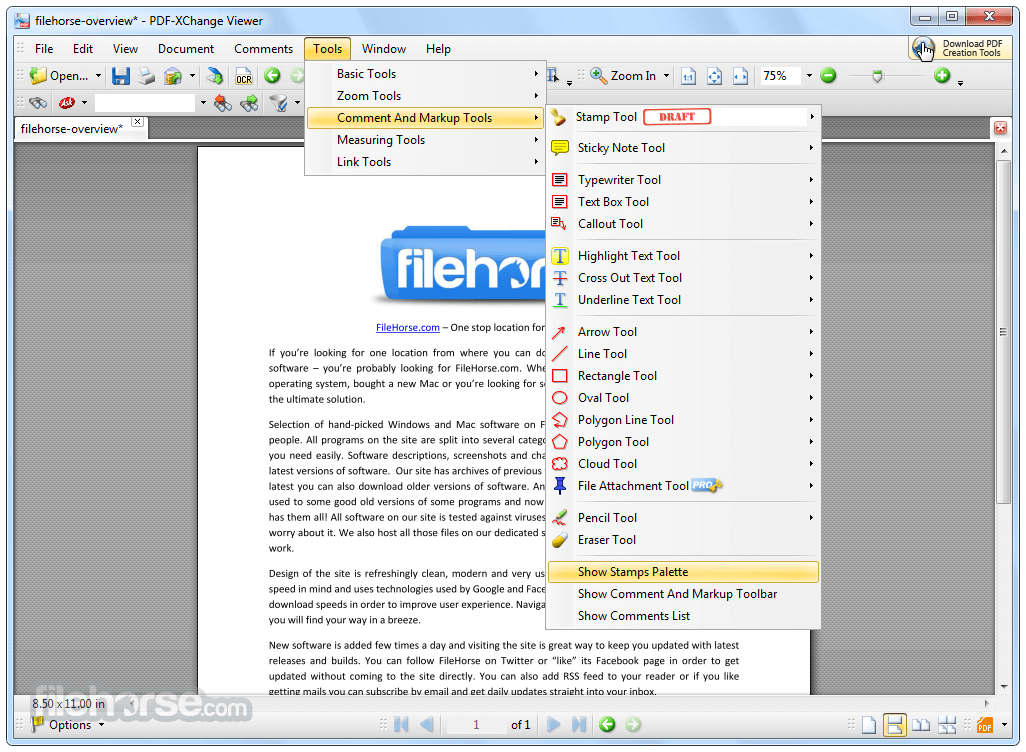Click the vertical scrollbar down arrow
1026x752 pixels.
coord(1004,687)
